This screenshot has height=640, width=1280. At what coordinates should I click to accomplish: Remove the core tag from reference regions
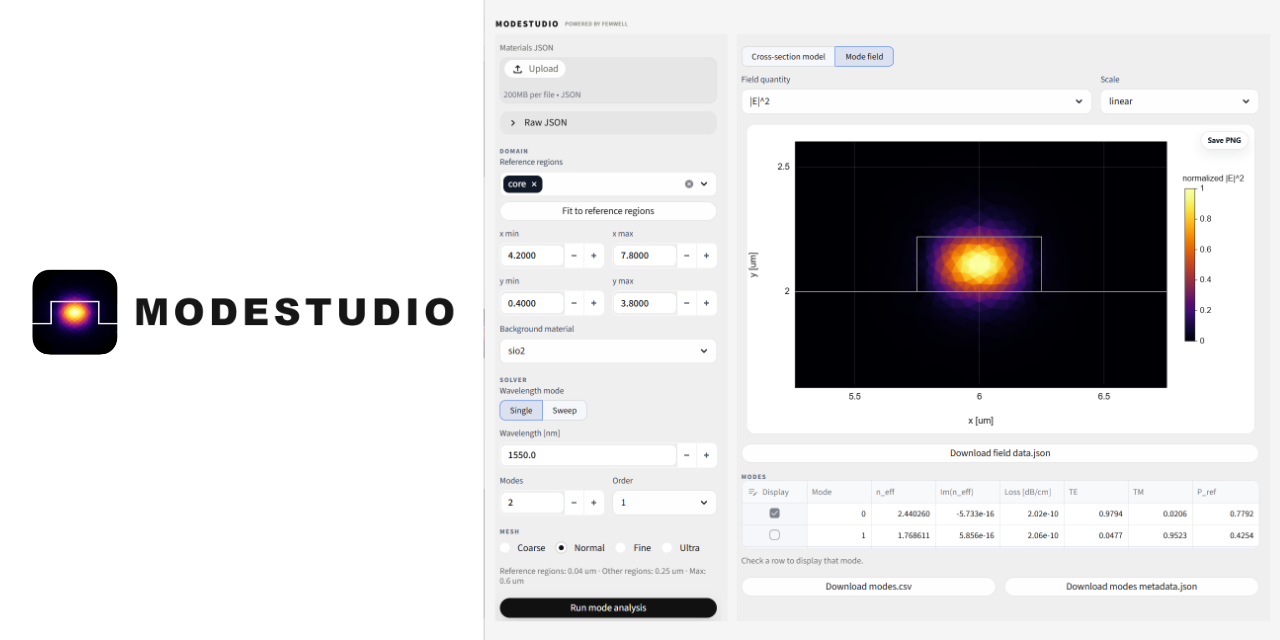click(534, 184)
